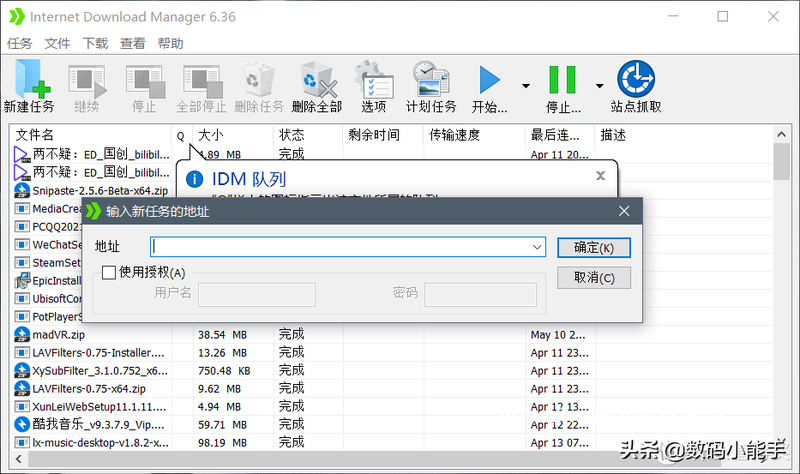800x474 pixels.
Task: Open 计划任务 scheduler icon
Action: (431, 79)
